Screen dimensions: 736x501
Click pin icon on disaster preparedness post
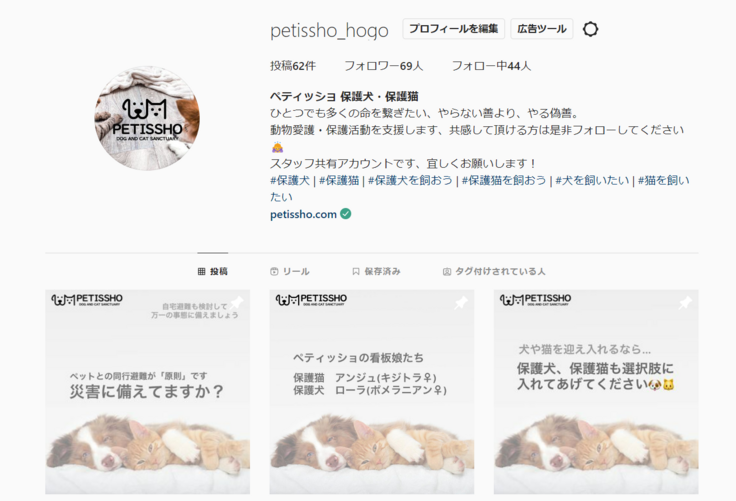click(x=236, y=303)
